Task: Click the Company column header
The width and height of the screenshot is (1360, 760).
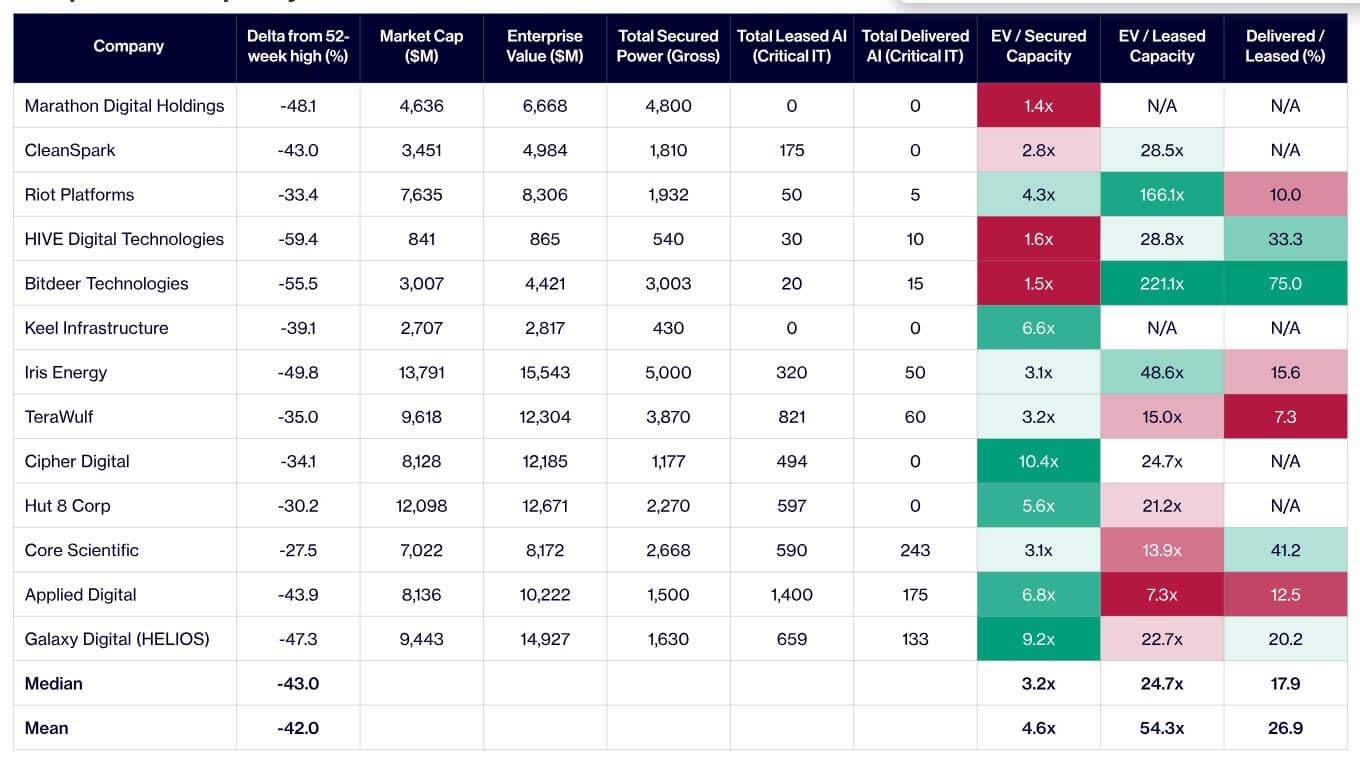Action: click(x=128, y=46)
